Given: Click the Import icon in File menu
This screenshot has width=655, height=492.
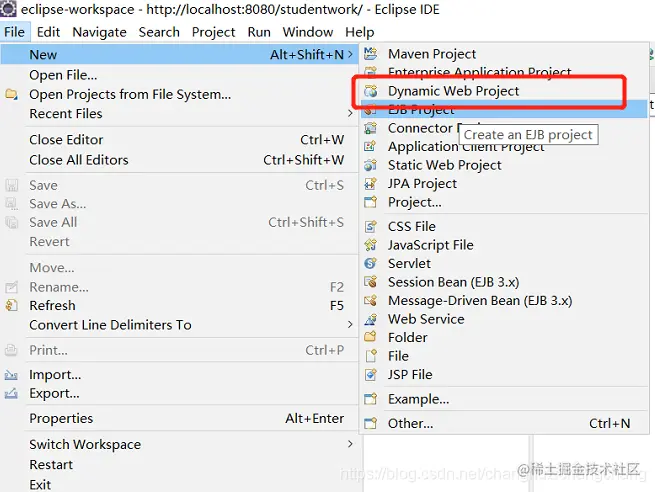Looking at the screenshot, I should tap(11, 375).
